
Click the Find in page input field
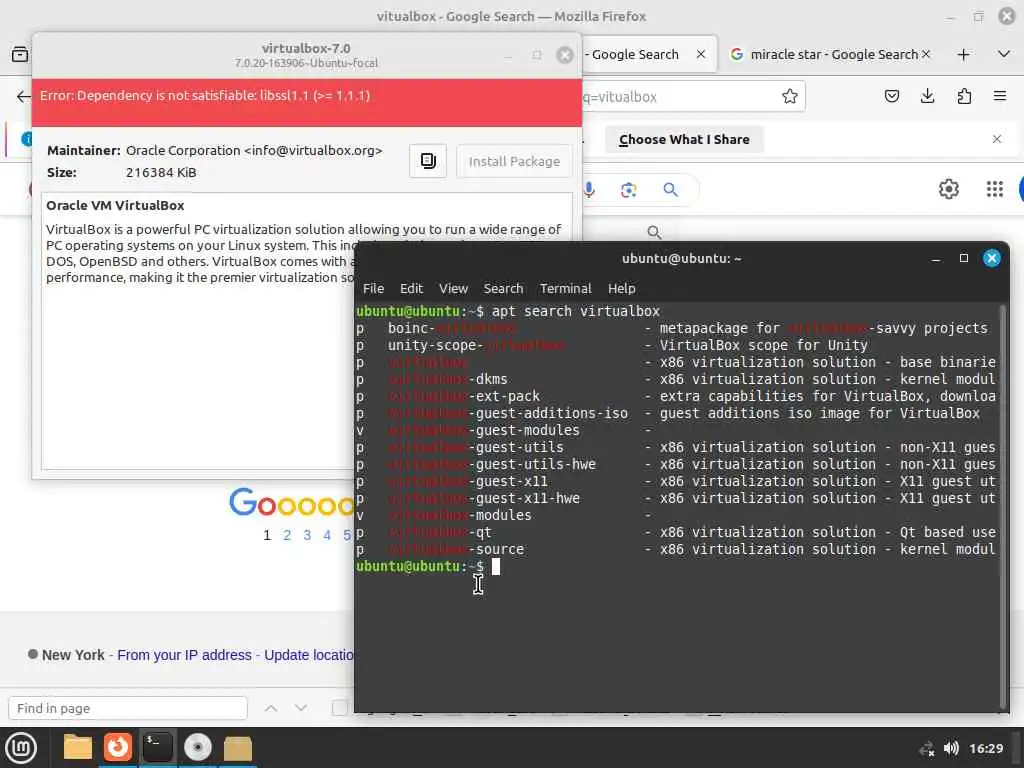pos(128,708)
